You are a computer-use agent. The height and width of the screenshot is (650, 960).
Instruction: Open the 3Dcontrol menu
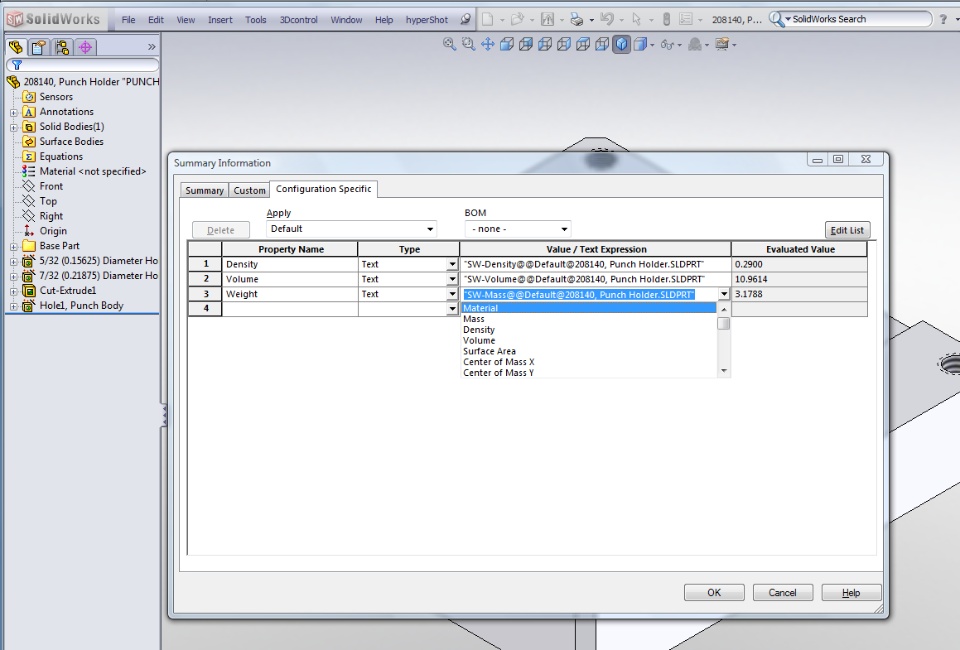point(299,20)
